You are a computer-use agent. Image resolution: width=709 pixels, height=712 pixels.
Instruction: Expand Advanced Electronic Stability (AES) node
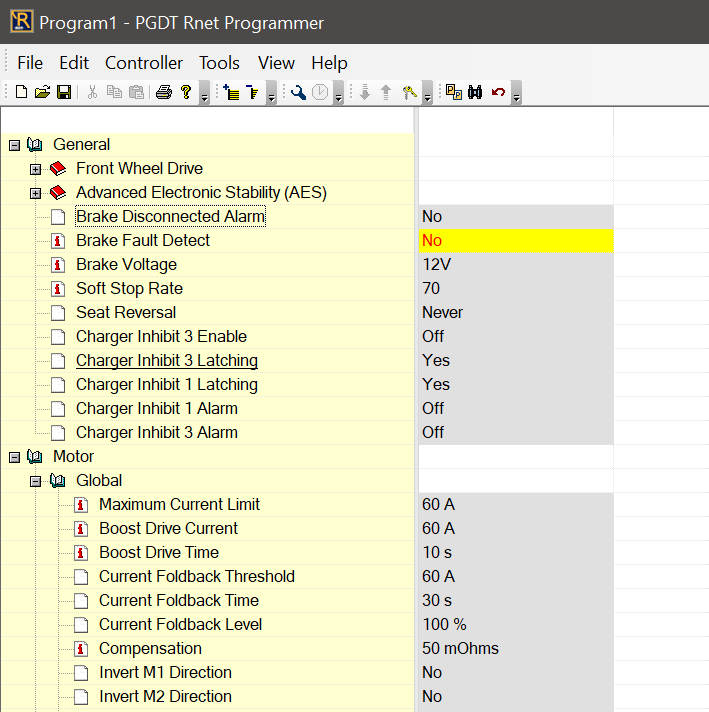tap(36, 193)
